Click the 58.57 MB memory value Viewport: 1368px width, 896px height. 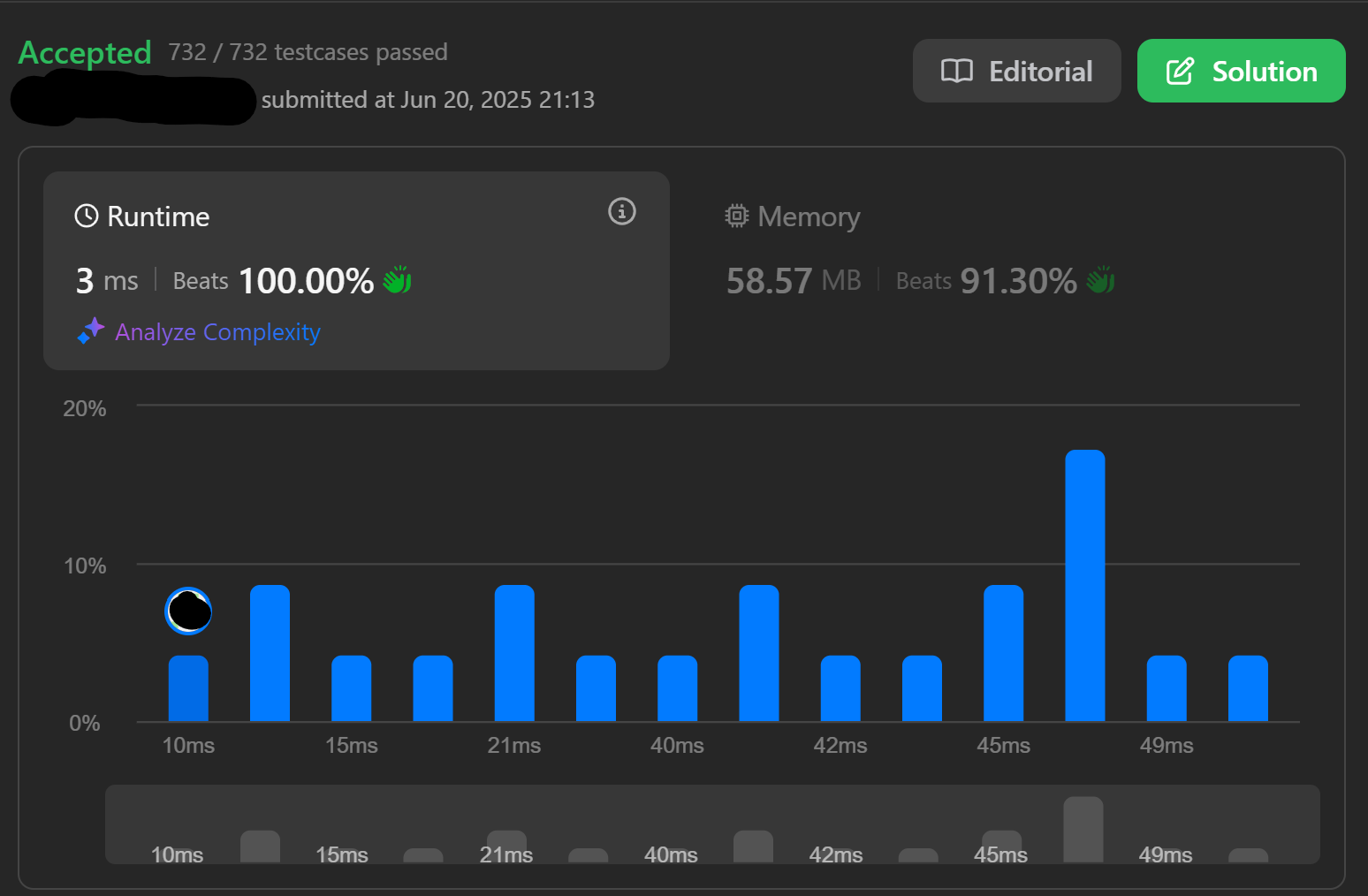(794, 281)
